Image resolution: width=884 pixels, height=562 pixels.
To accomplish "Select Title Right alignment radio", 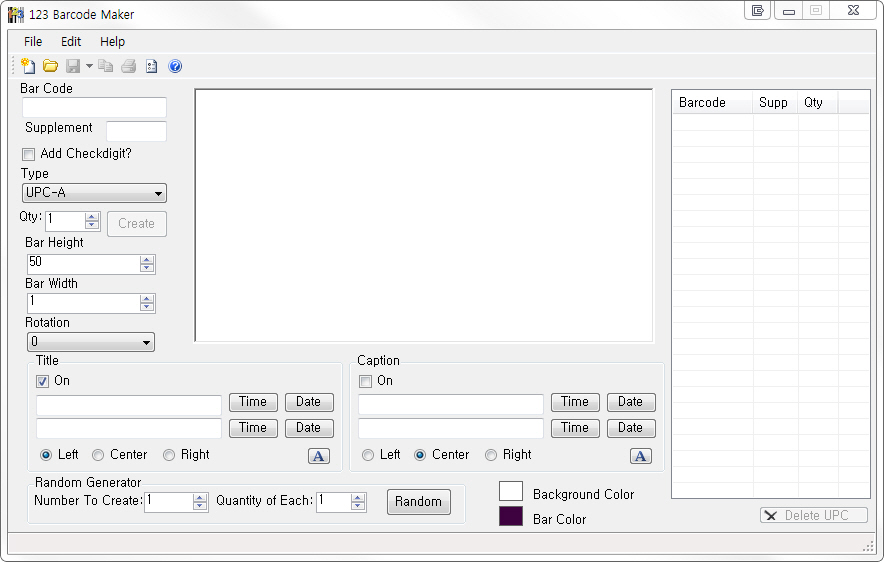I will [169, 455].
